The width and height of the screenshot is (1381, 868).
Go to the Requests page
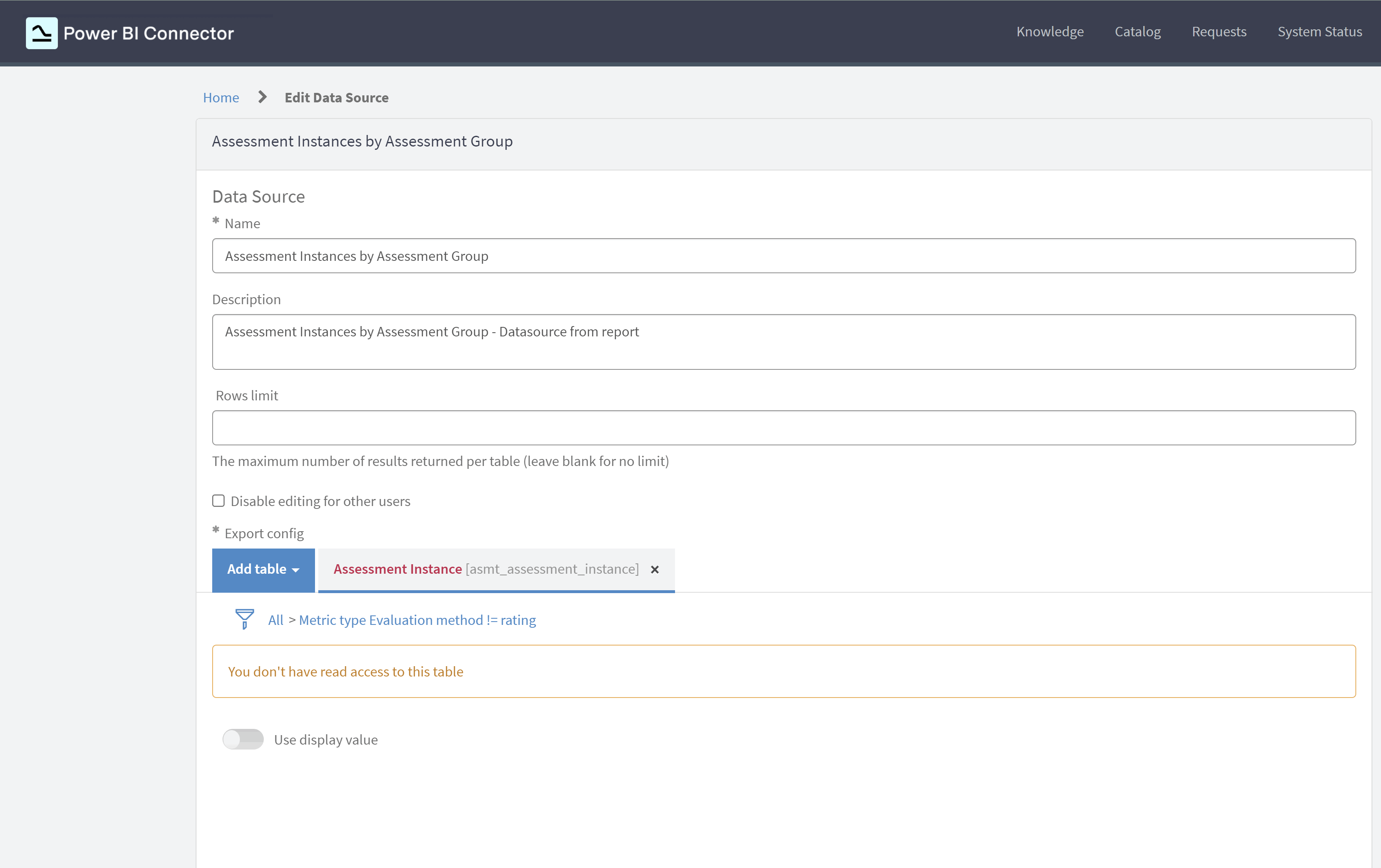click(1219, 31)
